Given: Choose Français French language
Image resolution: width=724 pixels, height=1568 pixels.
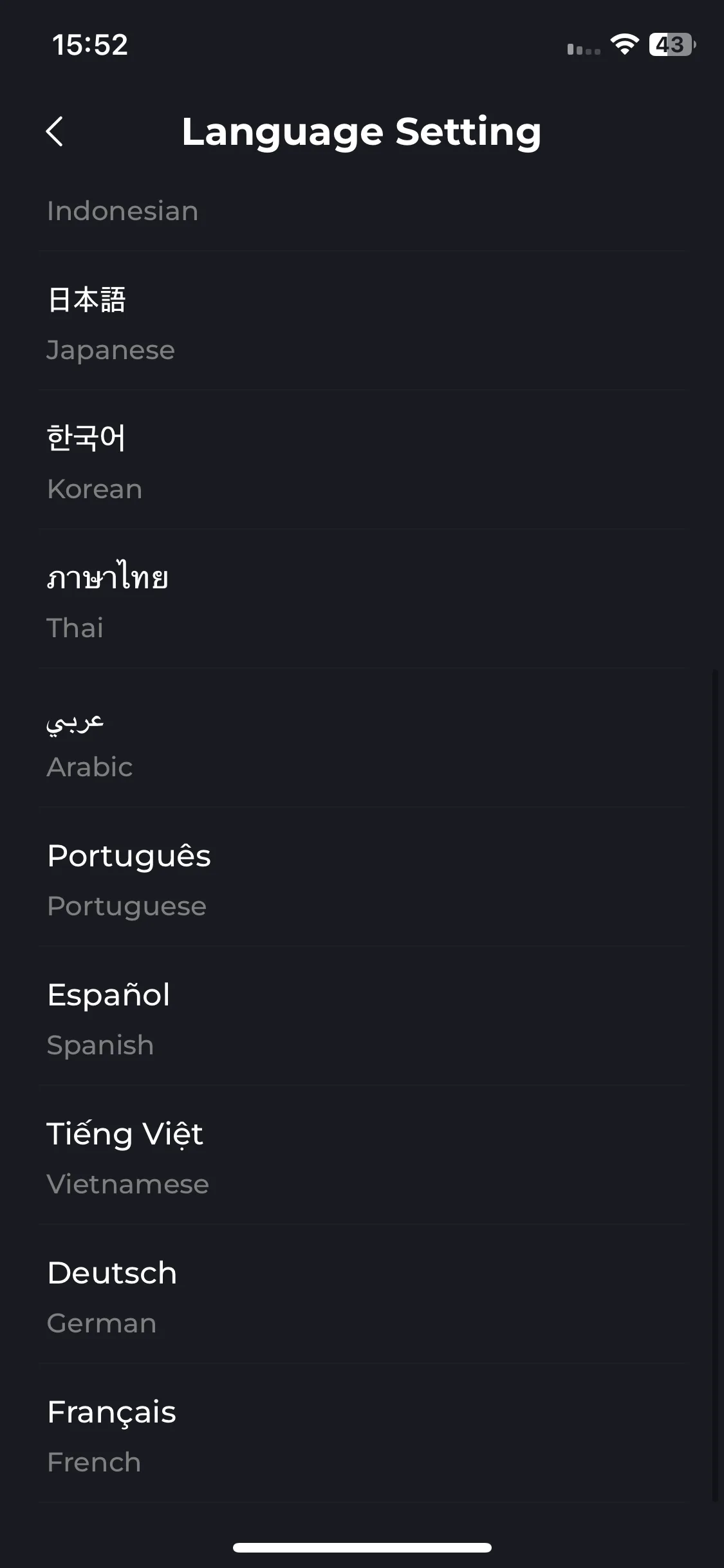Looking at the screenshot, I should [362, 1433].
